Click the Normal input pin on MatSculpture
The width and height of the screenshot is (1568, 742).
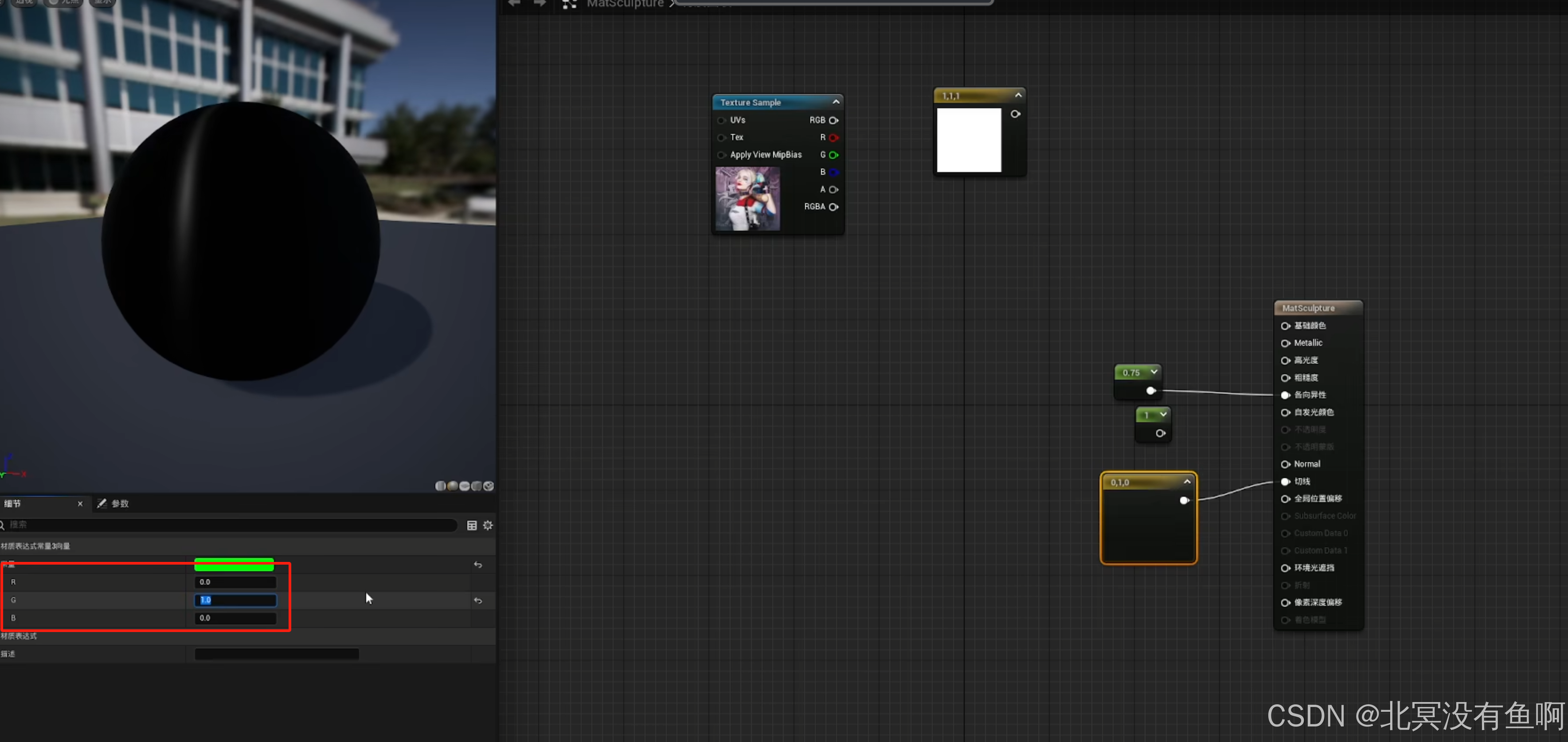coord(1285,464)
